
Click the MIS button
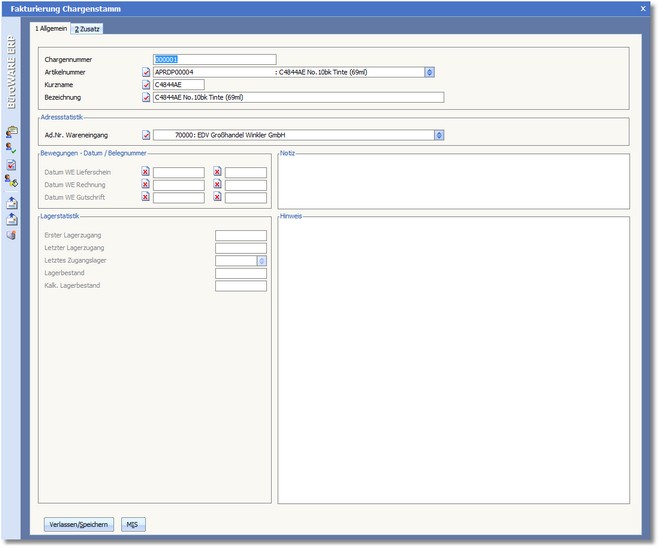[132, 524]
